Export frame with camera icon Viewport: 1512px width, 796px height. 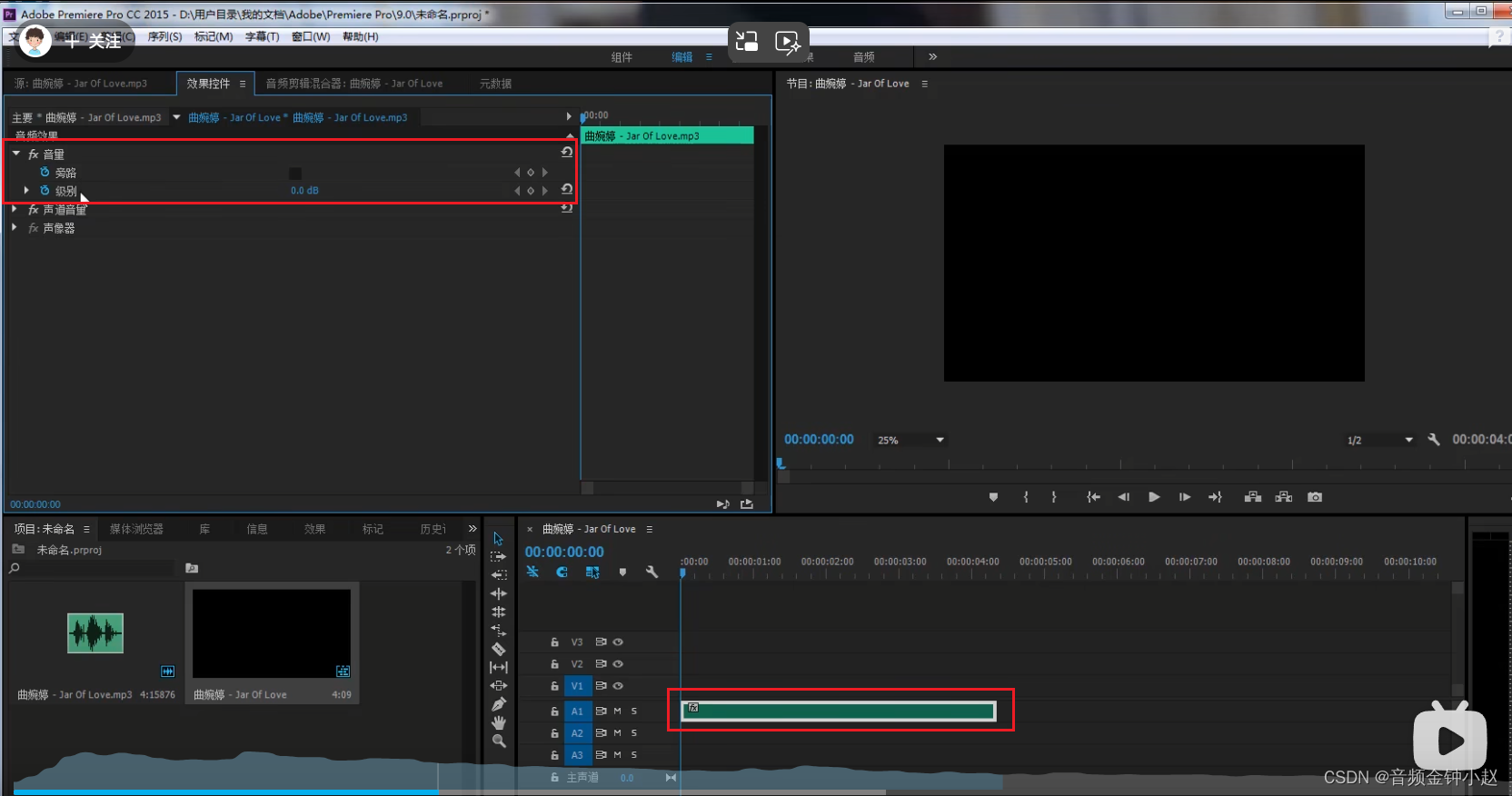point(1315,497)
